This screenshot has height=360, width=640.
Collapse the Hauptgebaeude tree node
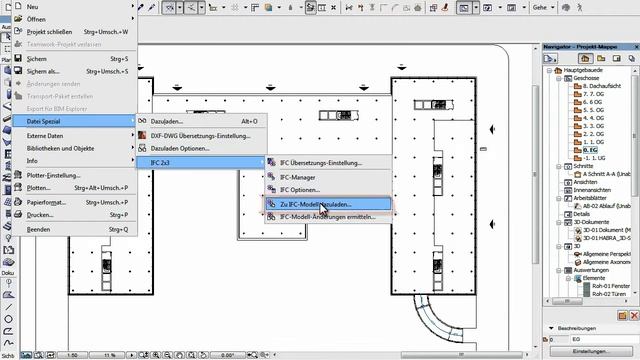point(549,70)
